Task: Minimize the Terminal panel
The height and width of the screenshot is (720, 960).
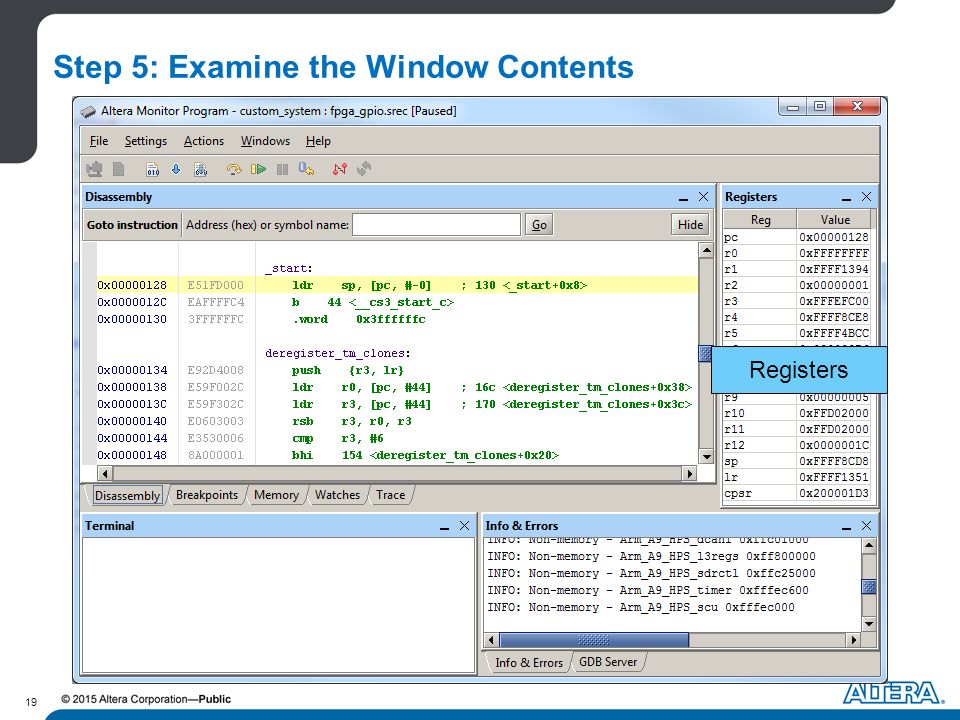Action: click(x=444, y=527)
